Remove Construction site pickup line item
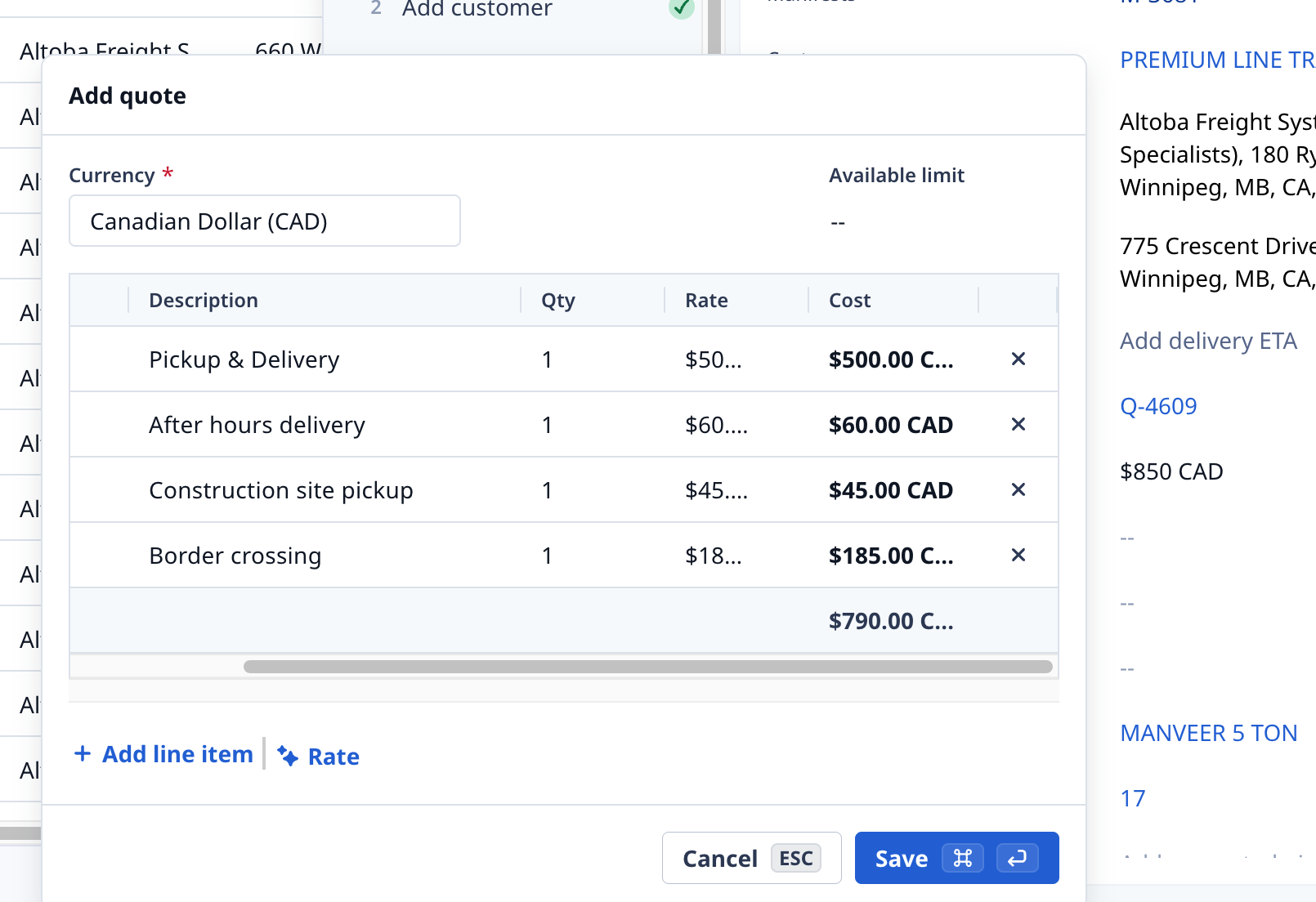This screenshot has width=1316, height=902. point(1018,490)
